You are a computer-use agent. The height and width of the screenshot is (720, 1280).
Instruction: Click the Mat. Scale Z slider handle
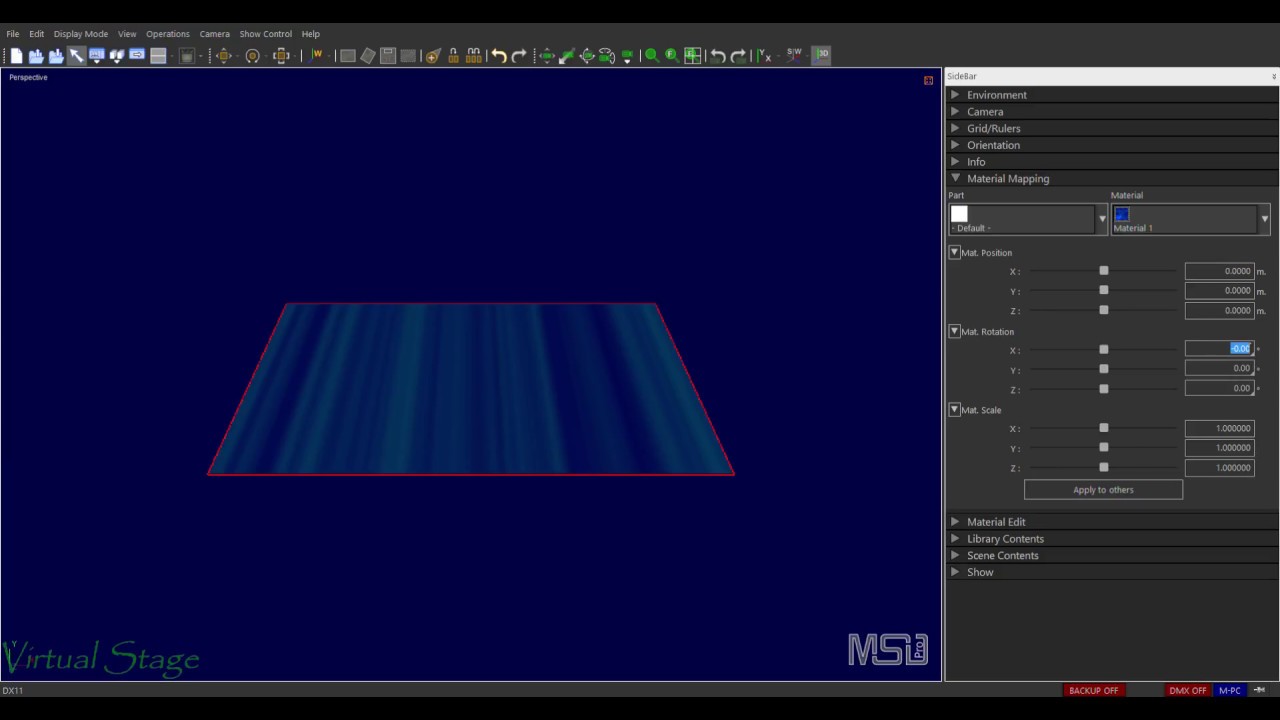pos(1104,467)
